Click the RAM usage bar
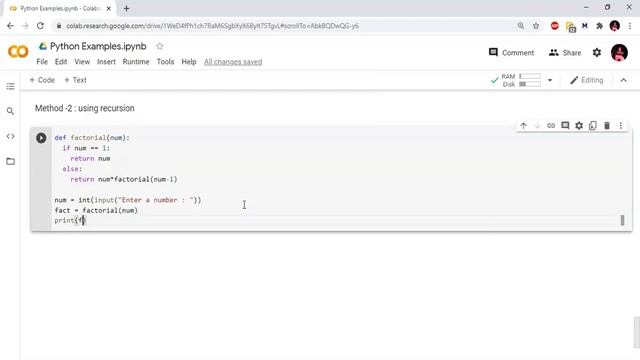Viewport: 640px width, 360px height. [530, 76]
